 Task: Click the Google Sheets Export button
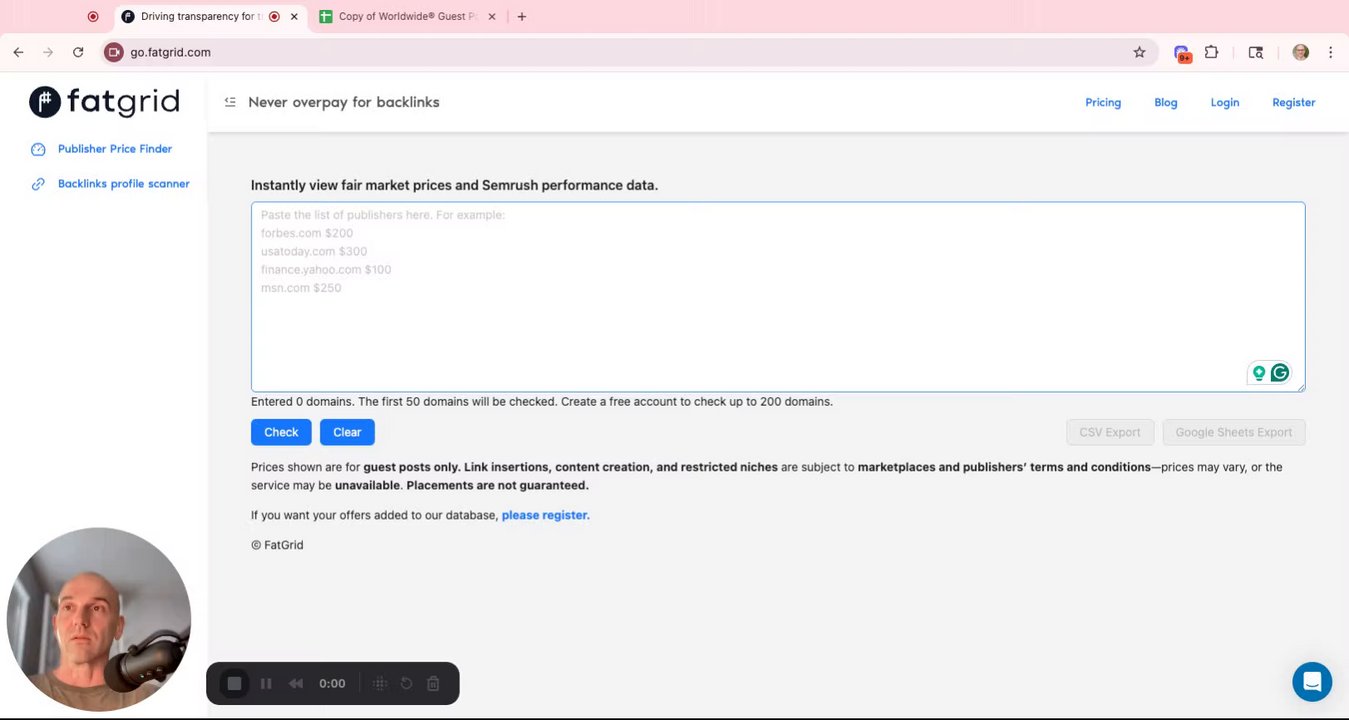1234,432
